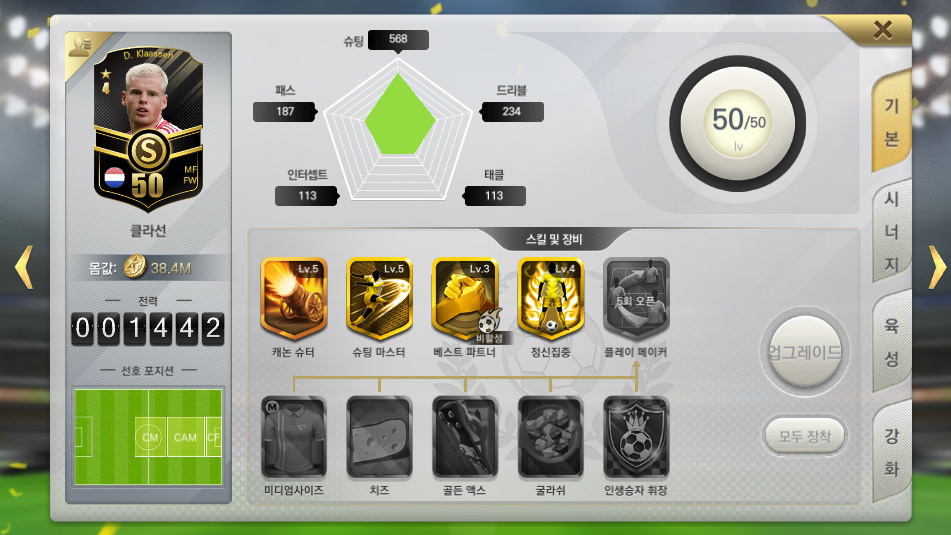Go to previous player with left arrow
This screenshot has width=951, height=535.
[24, 267]
